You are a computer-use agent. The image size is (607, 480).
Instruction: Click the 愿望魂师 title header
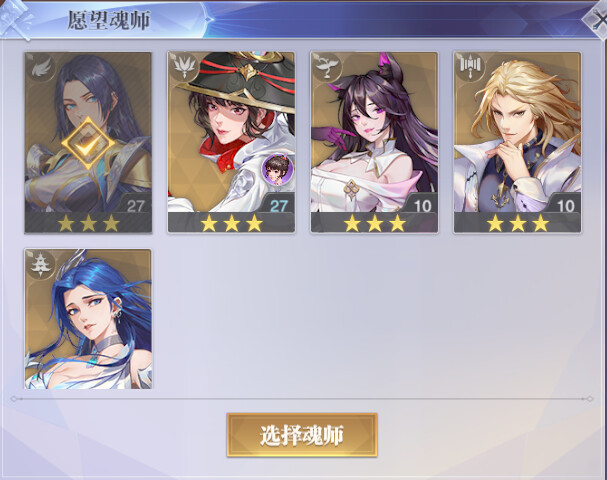coord(109,20)
